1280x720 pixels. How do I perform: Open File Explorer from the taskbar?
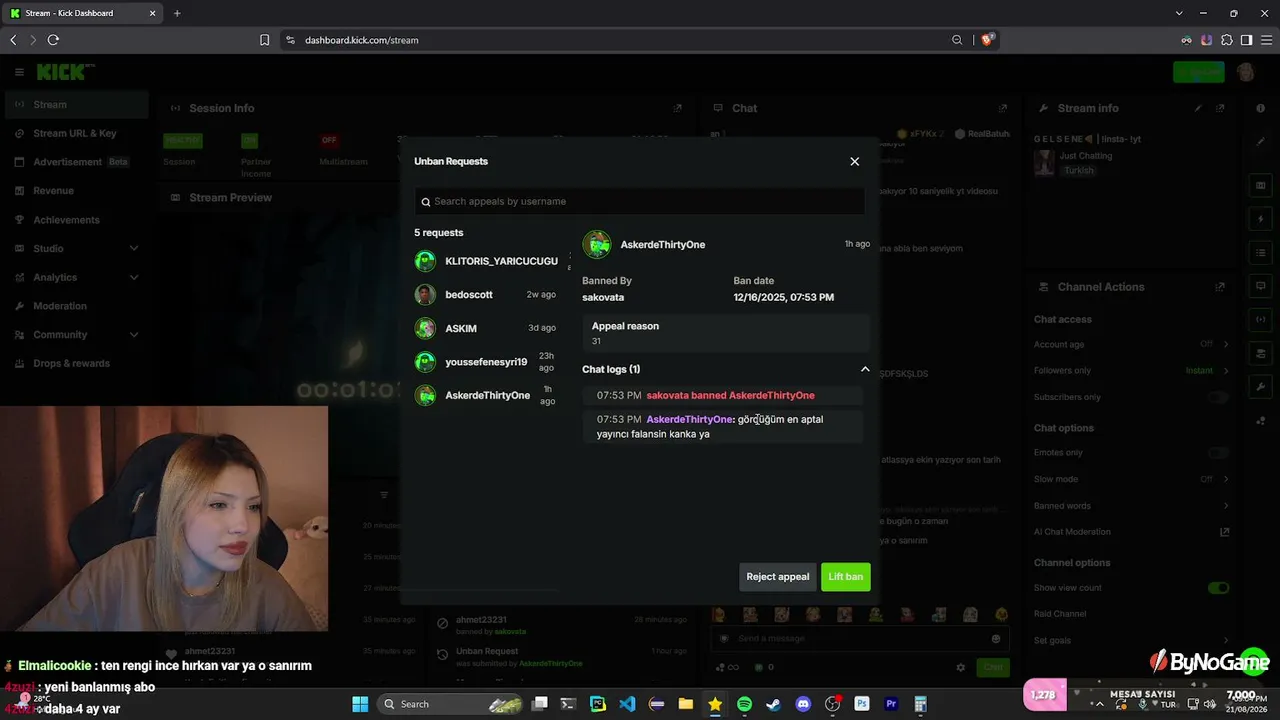(x=686, y=704)
